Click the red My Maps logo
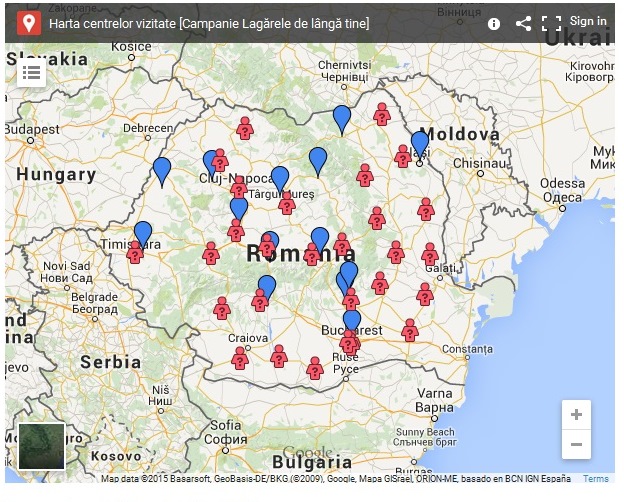Screen dimensions: 624x502 coord(29,23)
